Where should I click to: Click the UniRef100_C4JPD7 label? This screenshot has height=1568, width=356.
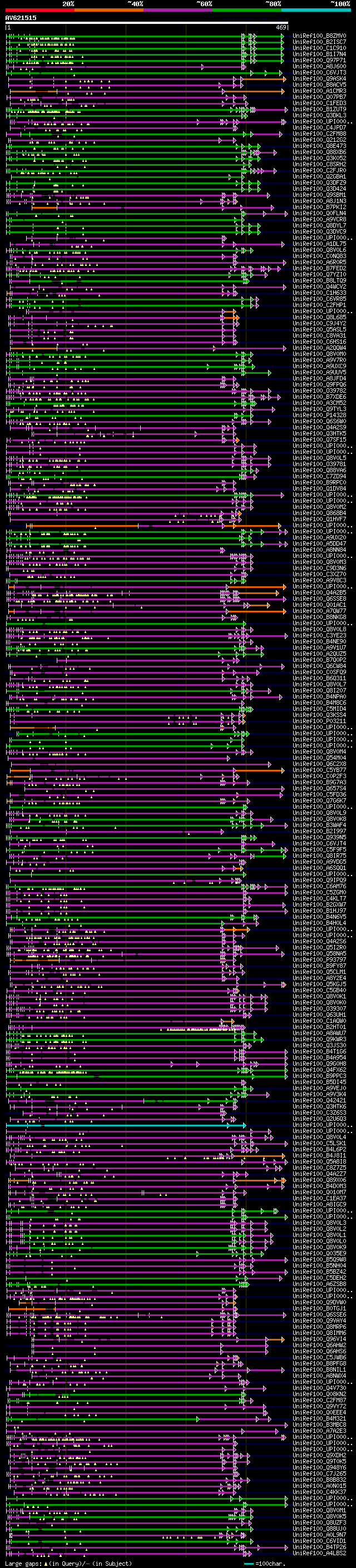click(319, 128)
